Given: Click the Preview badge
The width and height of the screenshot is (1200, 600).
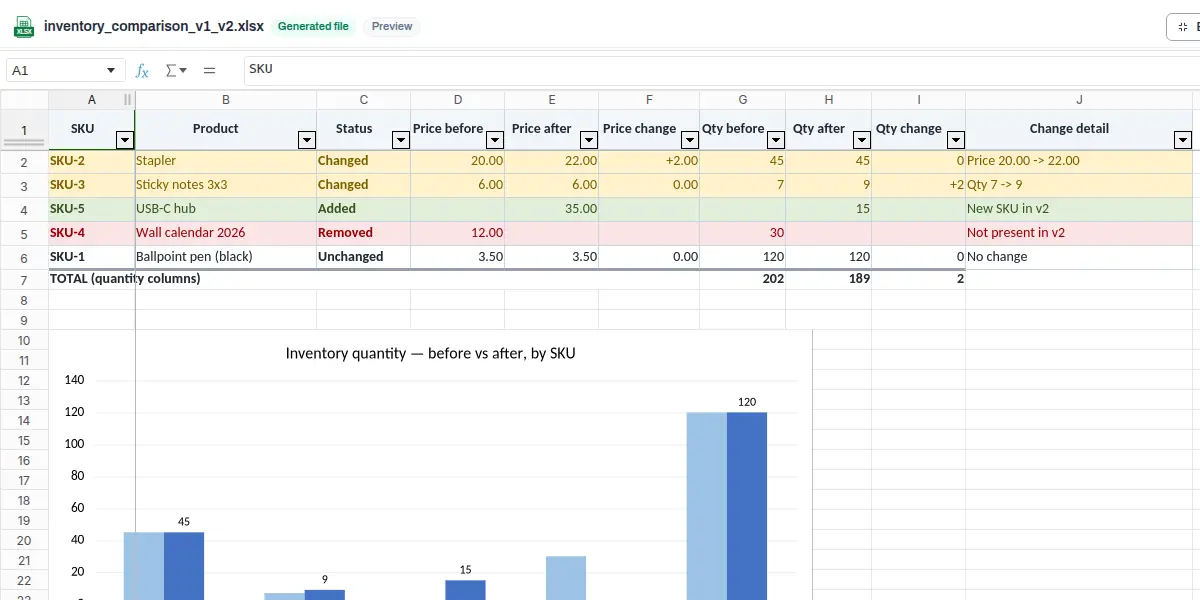Looking at the screenshot, I should click(392, 27).
